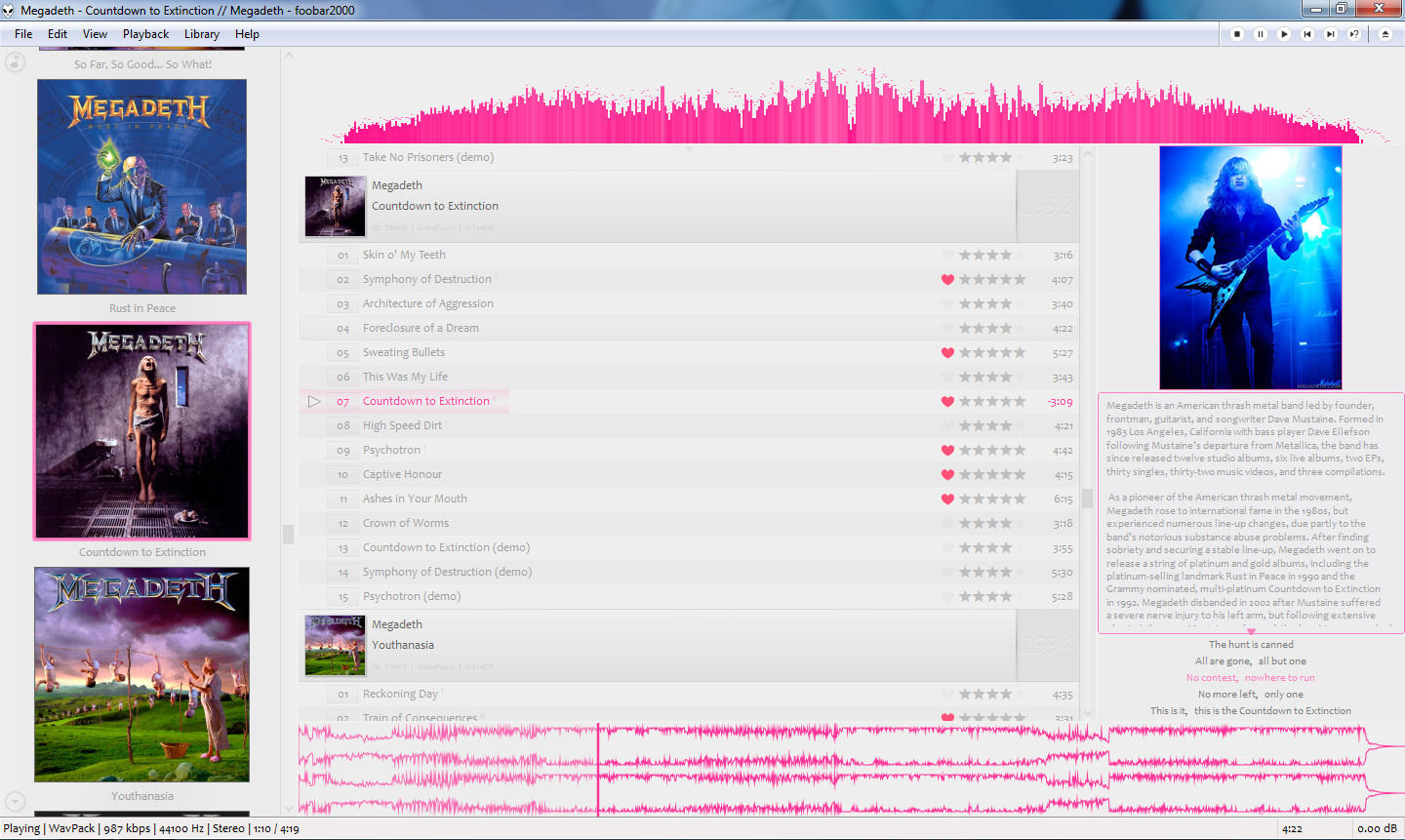Toggle the heart for Skin o' My Teeth
The width and height of the screenshot is (1405, 840).
tap(947, 255)
